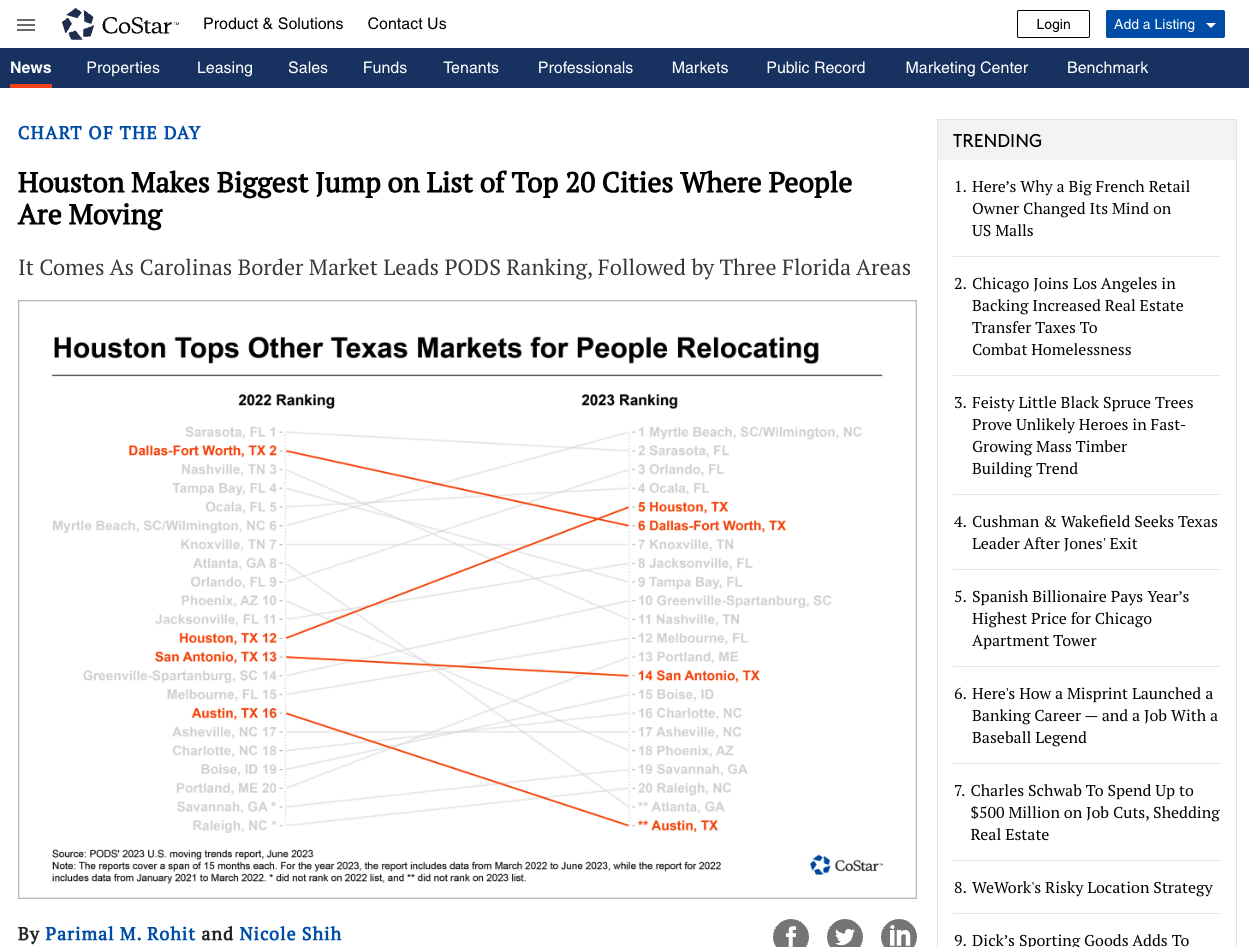Click '** Austin, TX' in 2023 ranking
Viewport: 1249px width, 947px height.
click(x=677, y=826)
